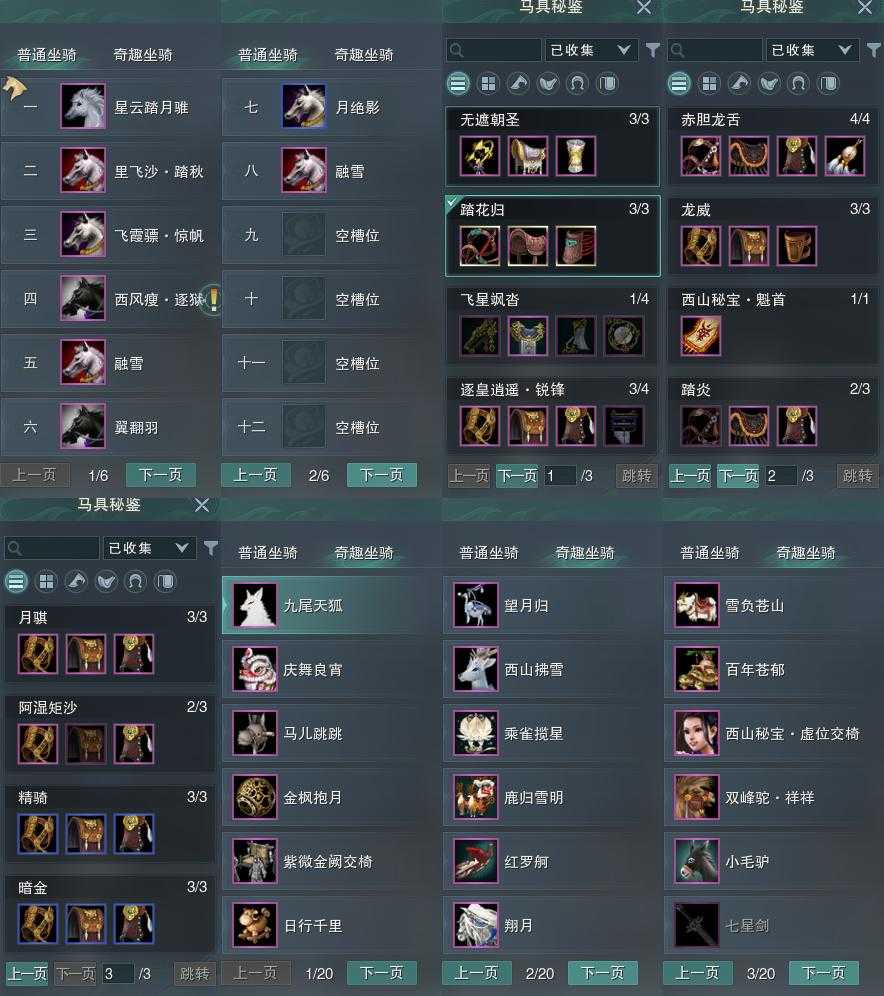Select the 百年苍郁 turtle mount icon
Viewport: 884px width, 996px height.
tap(697, 670)
